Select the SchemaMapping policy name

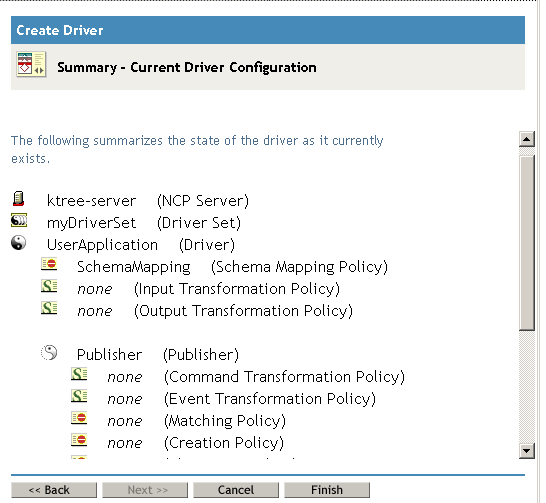(x=134, y=267)
